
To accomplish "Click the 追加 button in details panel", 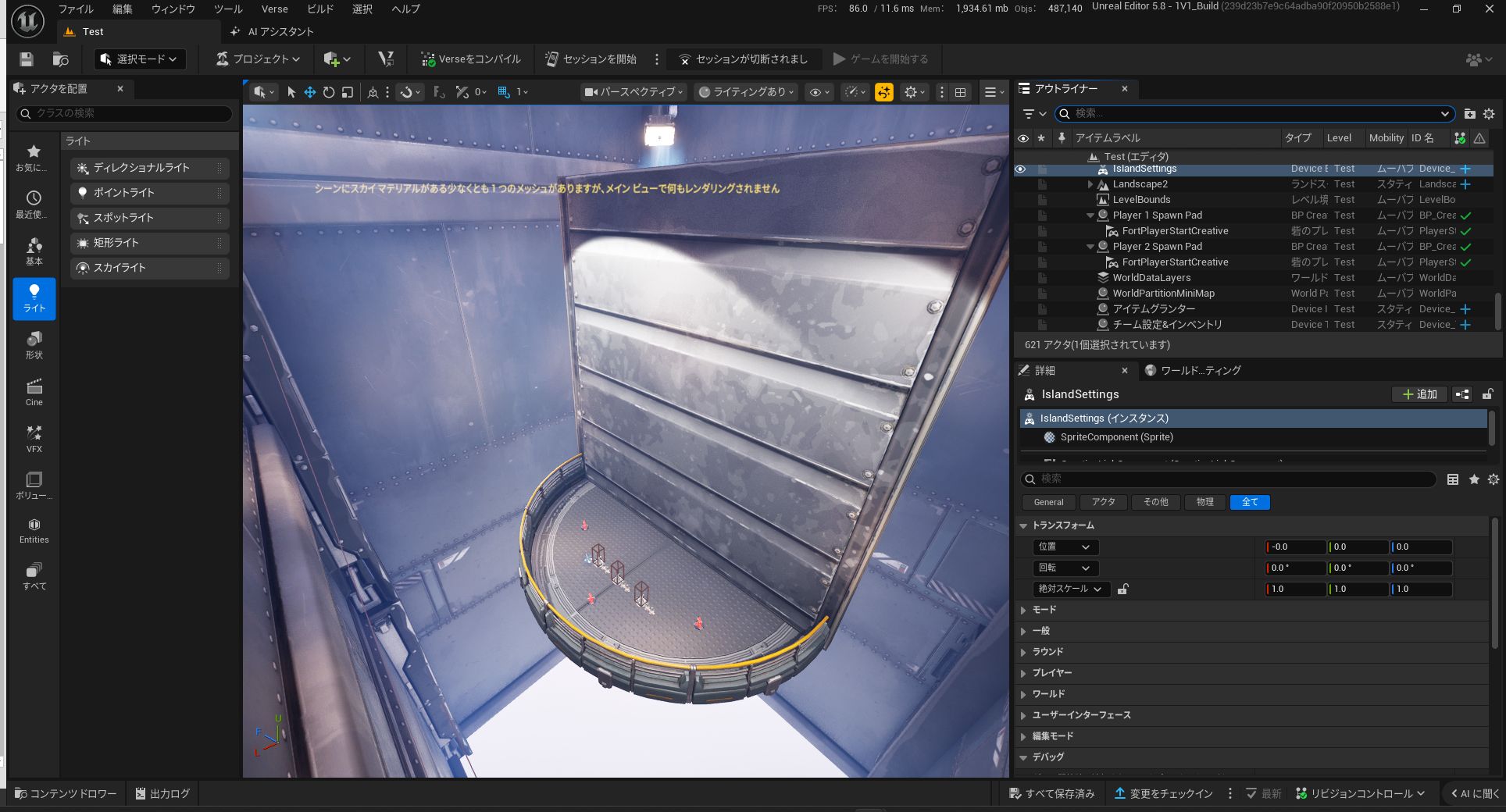I will [1419, 394].
